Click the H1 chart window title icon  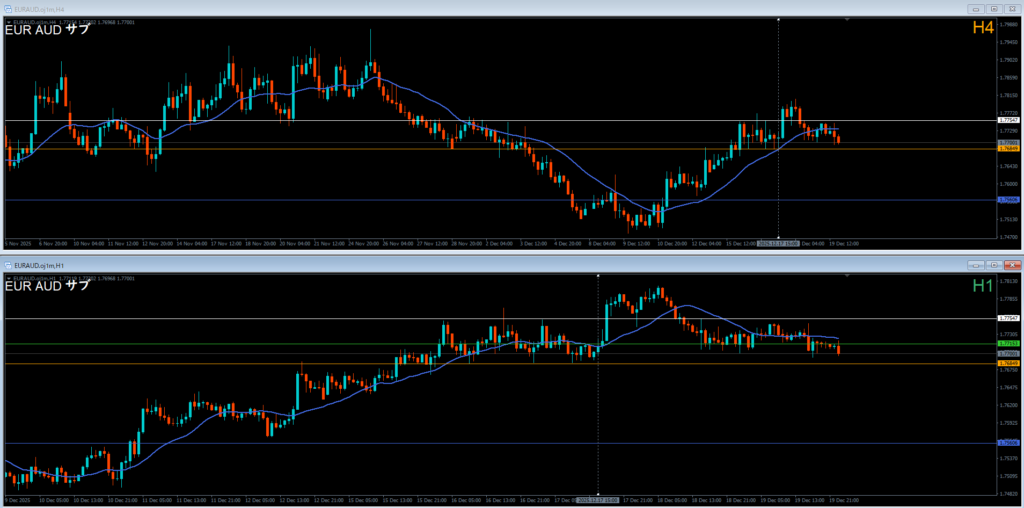[x=8, y=264]
